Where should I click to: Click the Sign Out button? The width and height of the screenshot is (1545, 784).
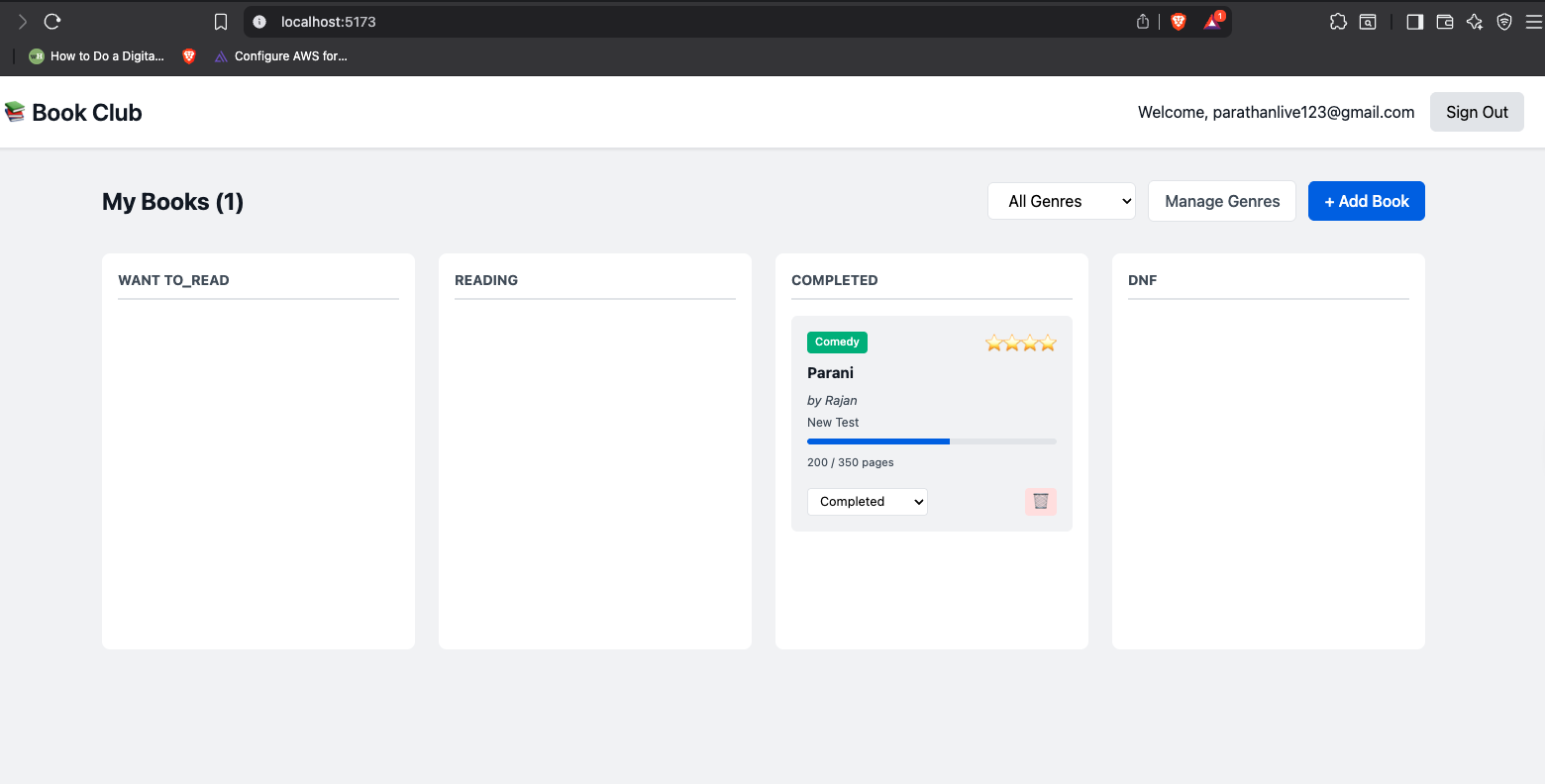[x=1476, y=112]
